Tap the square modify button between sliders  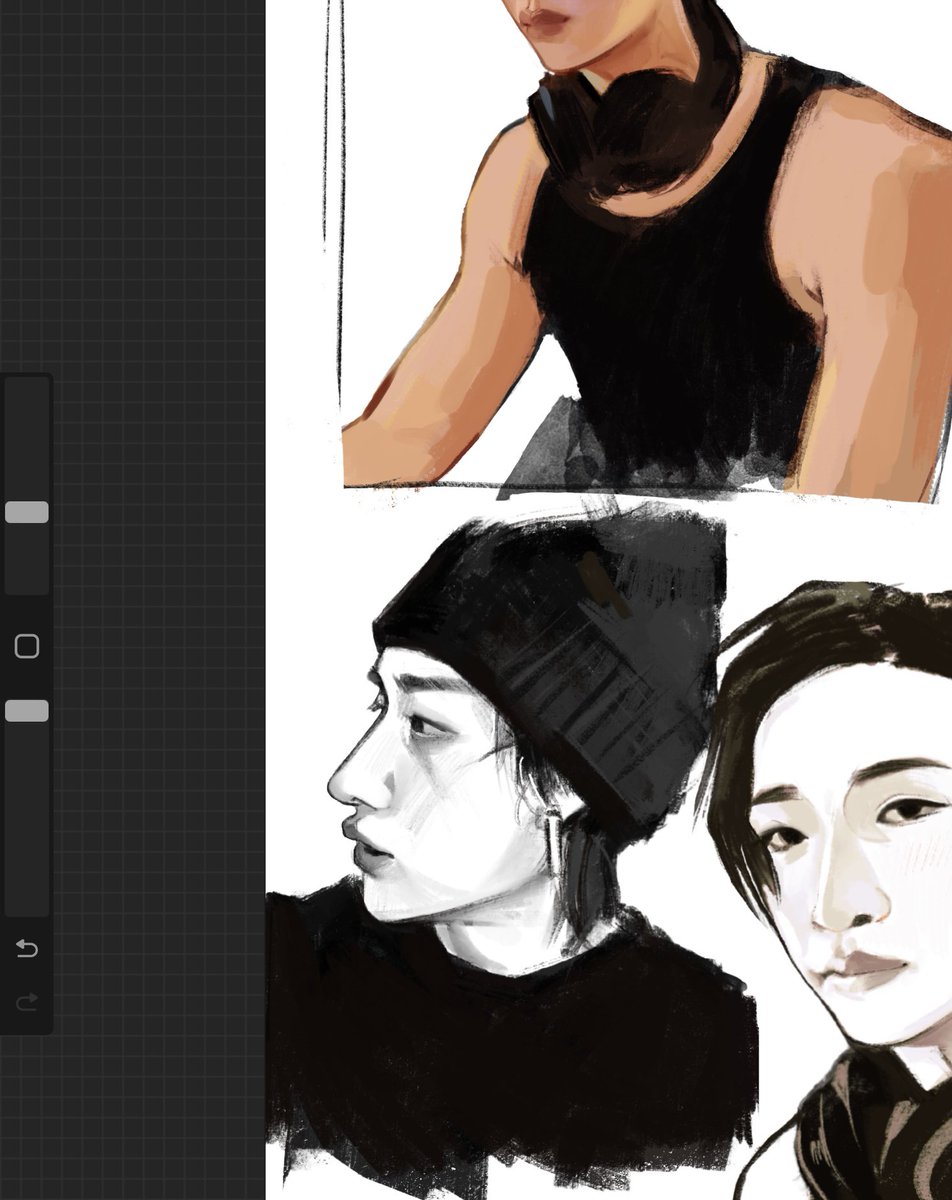coord(27,646)
